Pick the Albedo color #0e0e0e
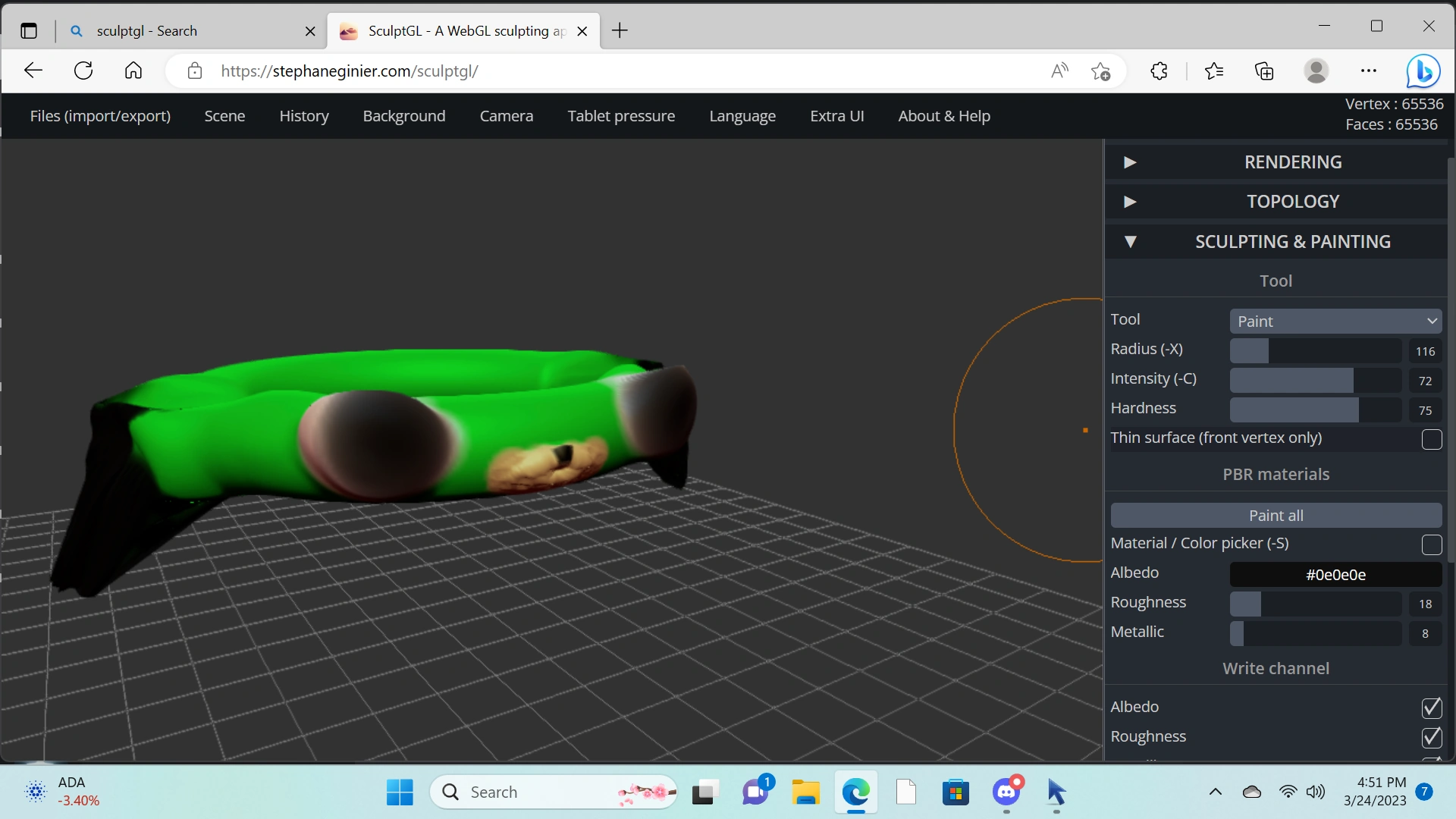Viewport: 1456px width, 819px height. click(x=1335, y=574)
